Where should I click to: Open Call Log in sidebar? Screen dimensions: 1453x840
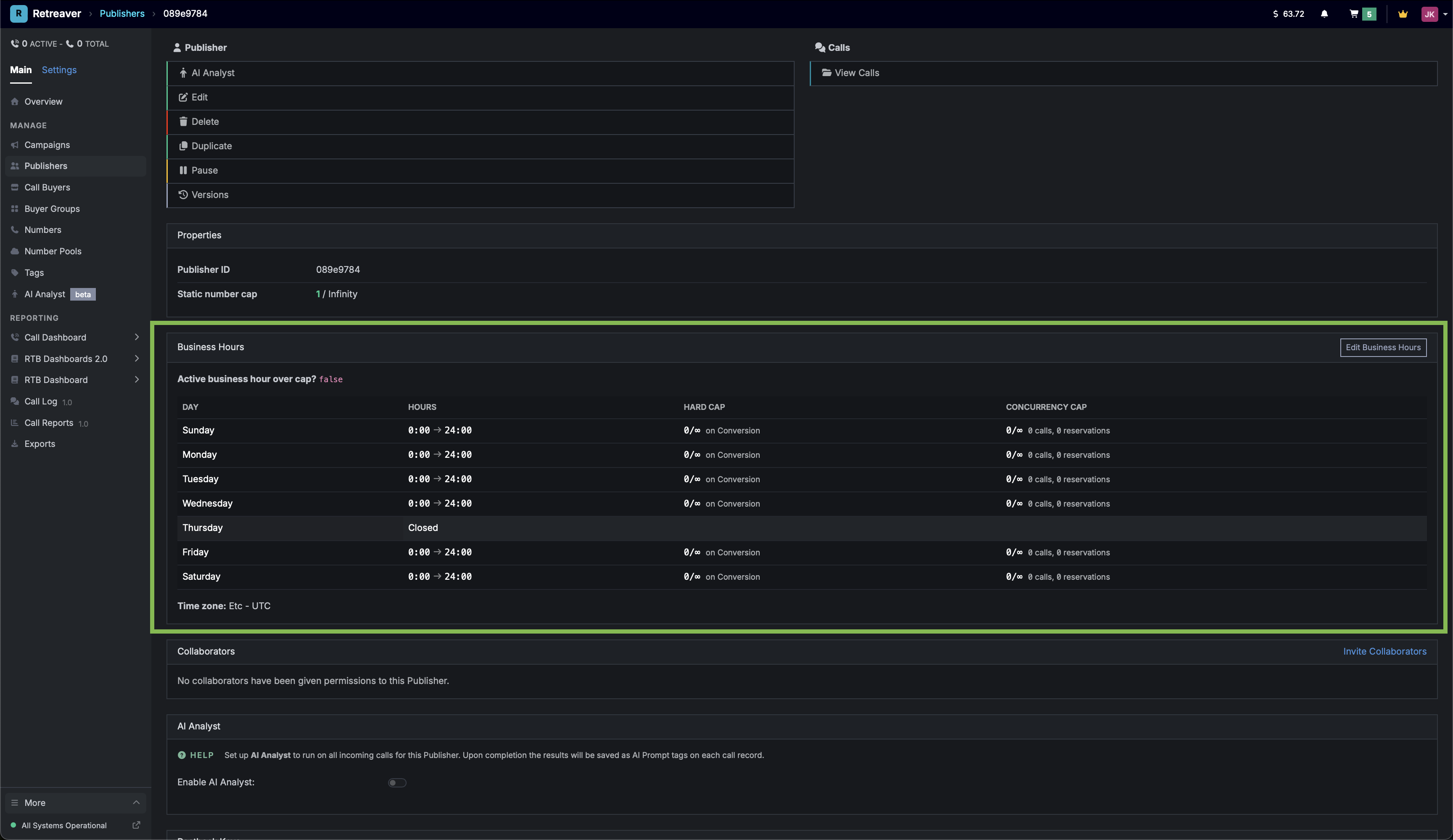[x=76, y=401]
